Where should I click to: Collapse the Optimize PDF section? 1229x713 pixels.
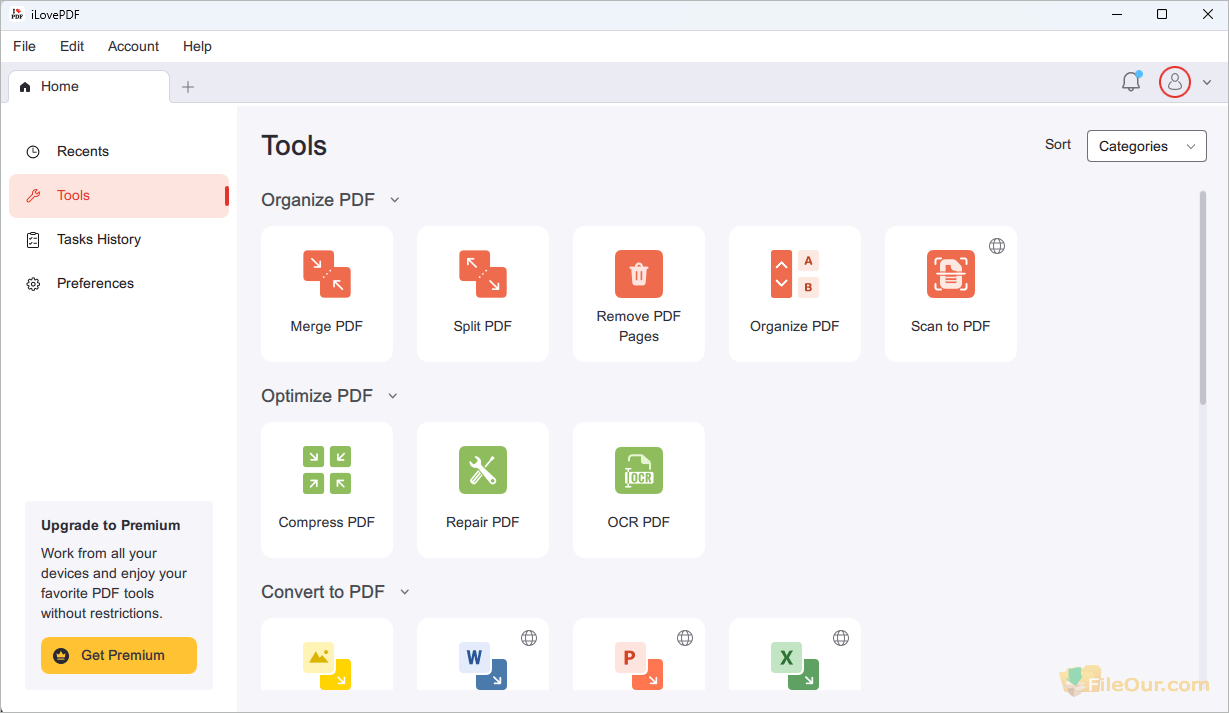[392, 396]
